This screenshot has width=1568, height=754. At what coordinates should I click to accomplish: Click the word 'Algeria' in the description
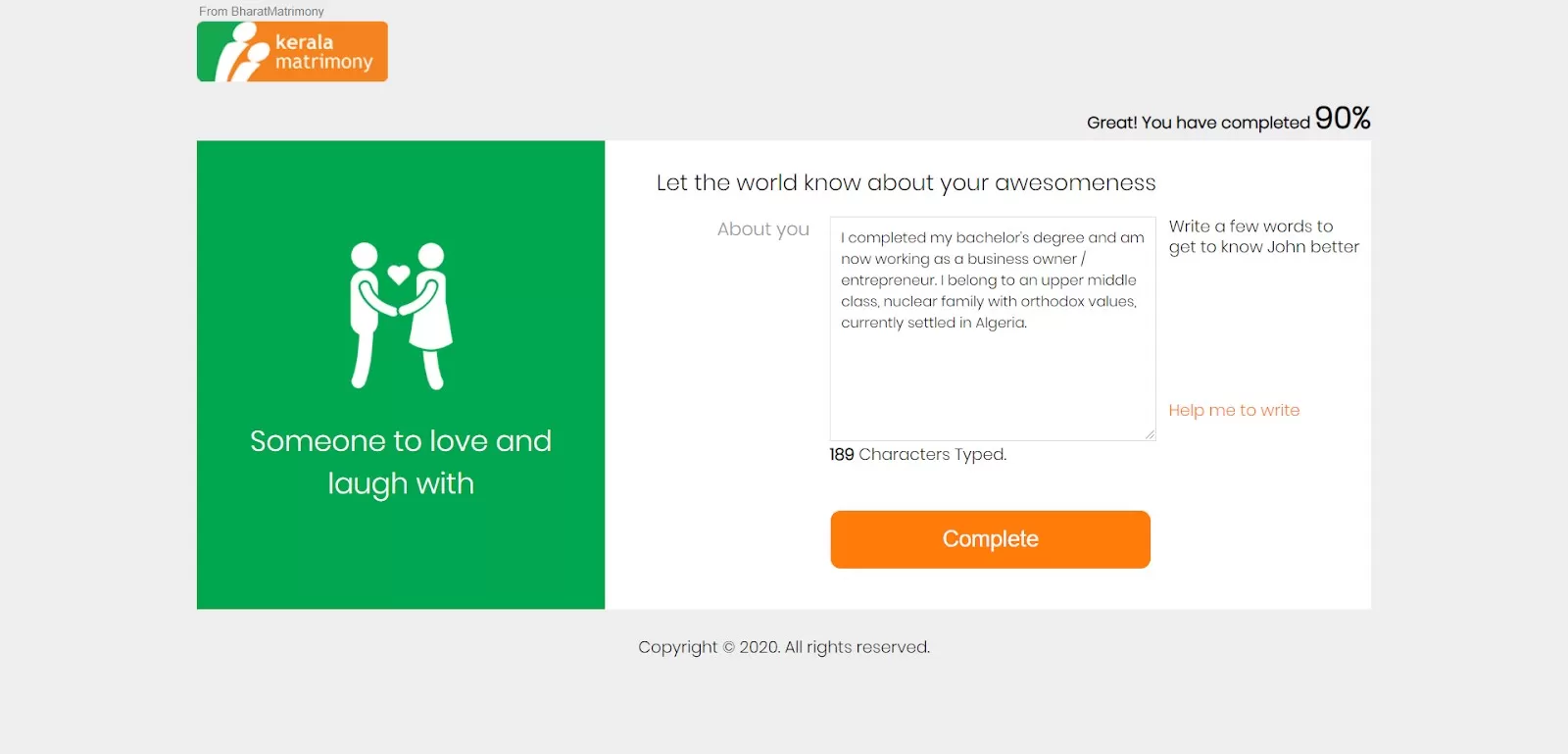pyautogui.click(x=1000, y=323)
